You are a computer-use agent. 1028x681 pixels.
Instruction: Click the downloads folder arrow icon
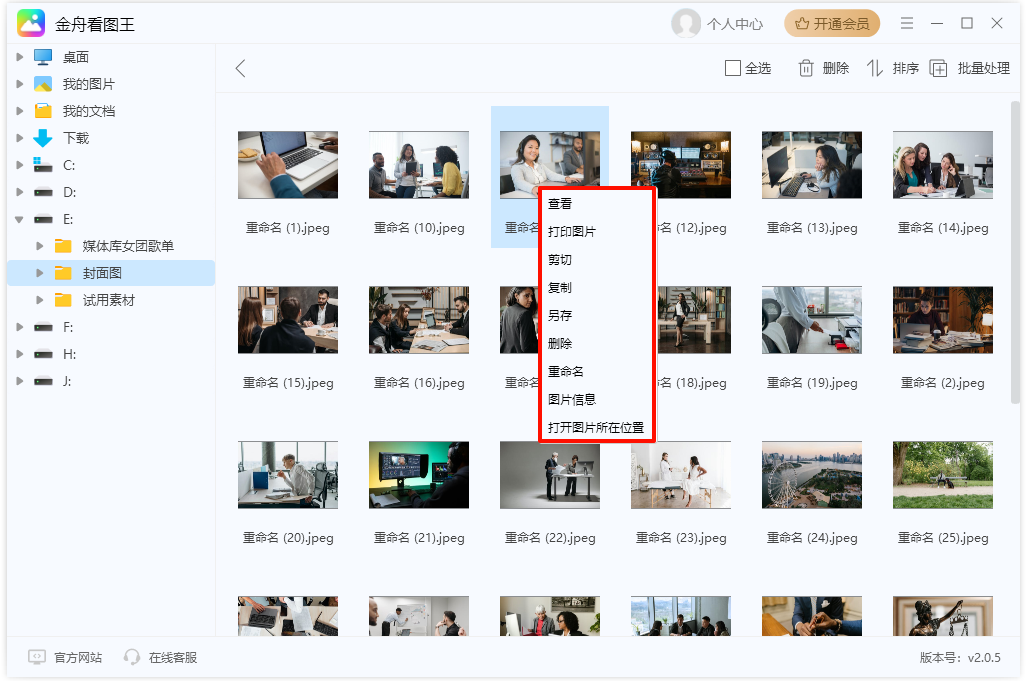[x=43, y=138]
